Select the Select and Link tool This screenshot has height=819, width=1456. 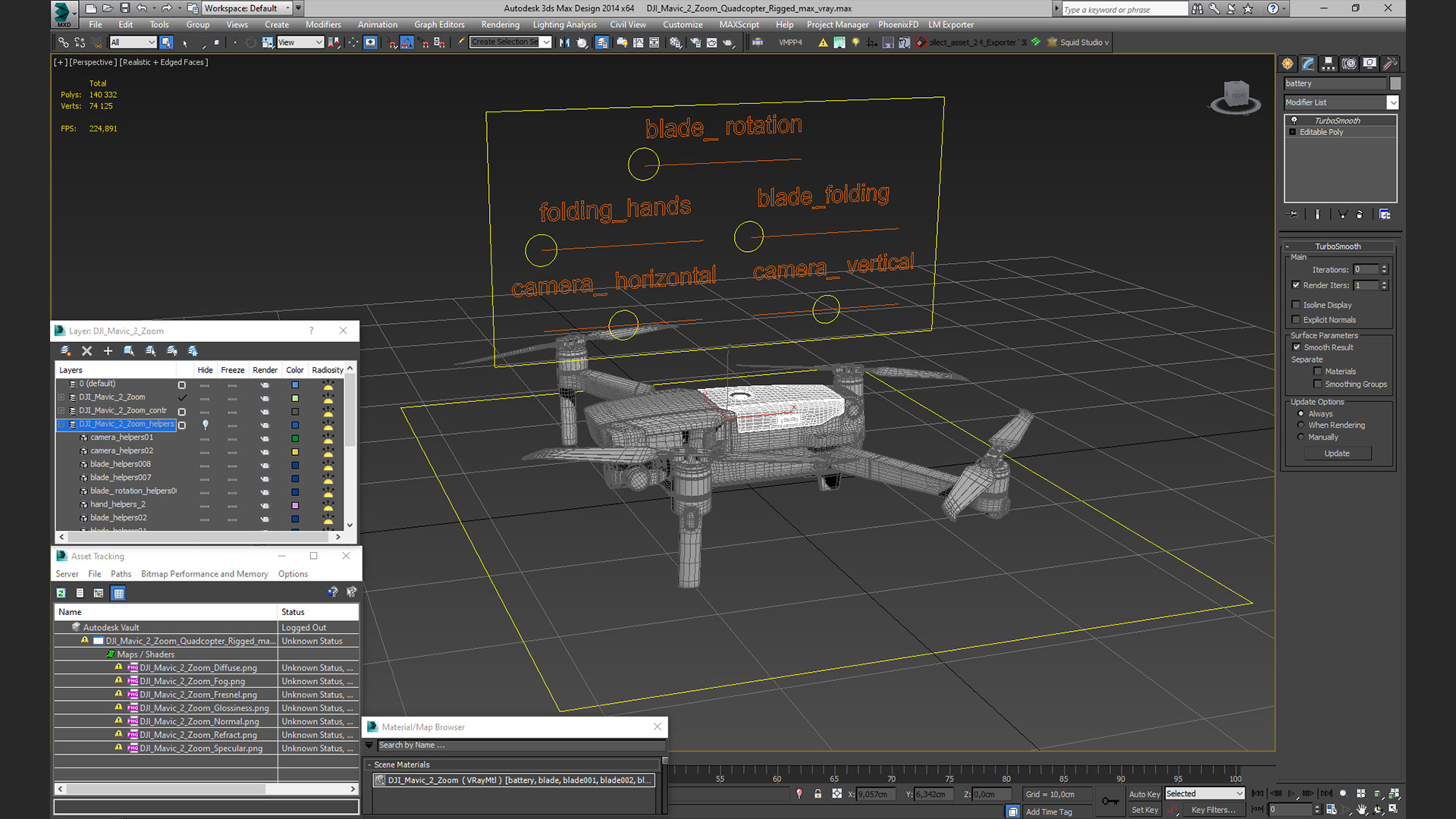(64, 42)
